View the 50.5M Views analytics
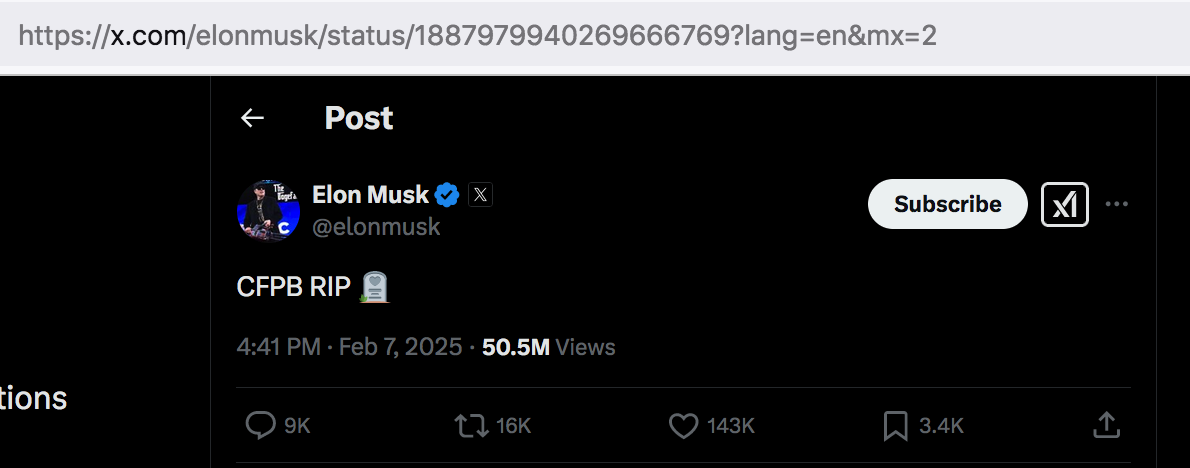This screenshot has width=1190, height=468. click(x=549, y=347)
